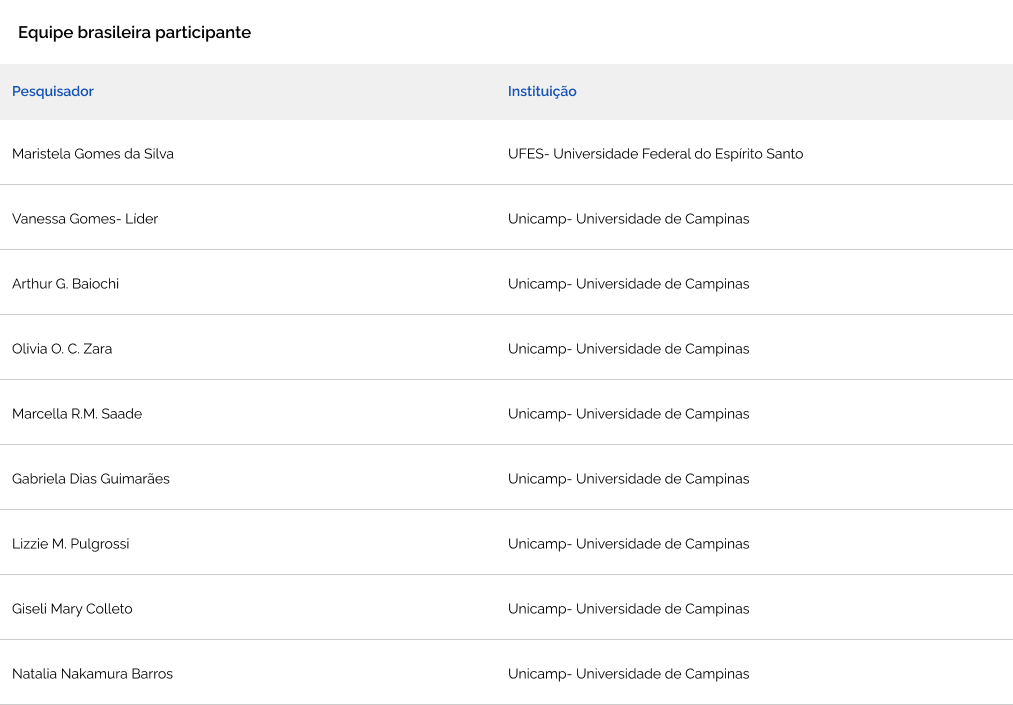Select Unicamp institution in Arthur Baiochi row

click(x=628, y=284)
